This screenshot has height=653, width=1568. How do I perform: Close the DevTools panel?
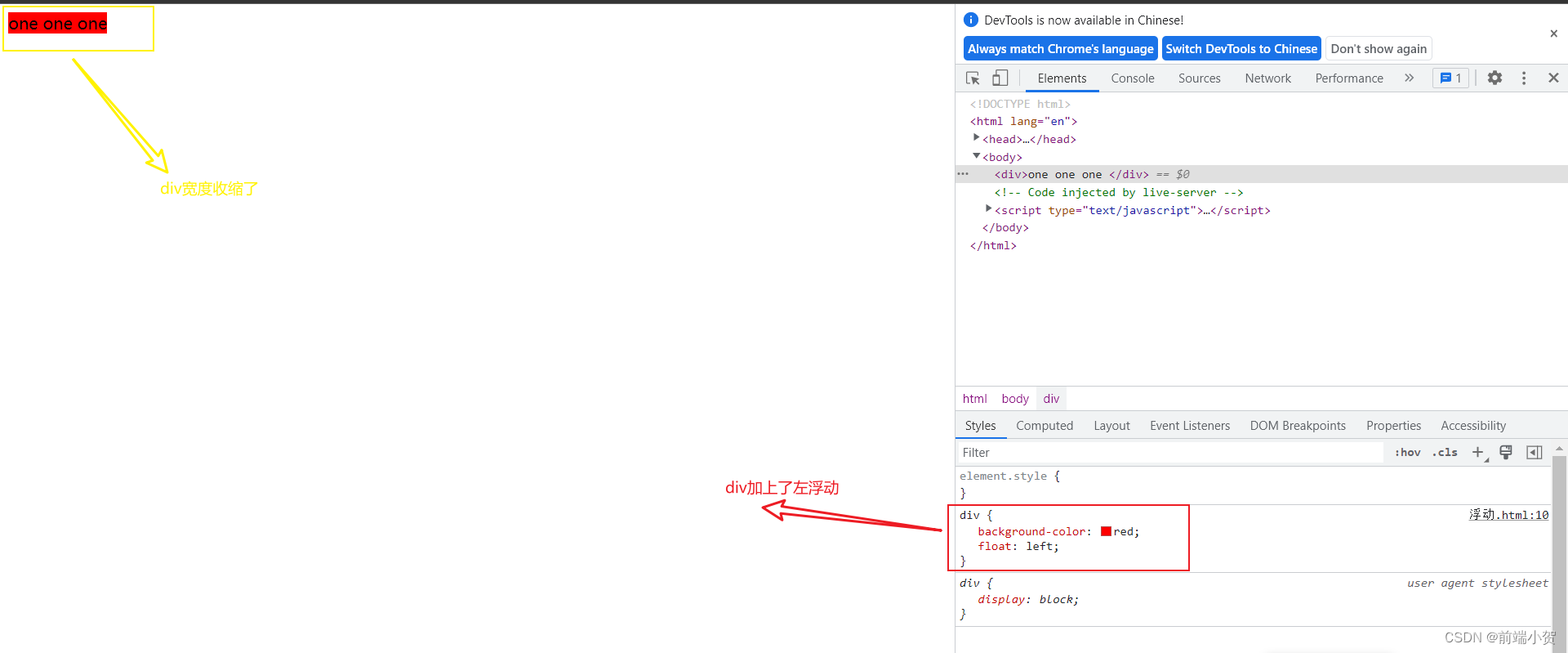pos(1553,78)
